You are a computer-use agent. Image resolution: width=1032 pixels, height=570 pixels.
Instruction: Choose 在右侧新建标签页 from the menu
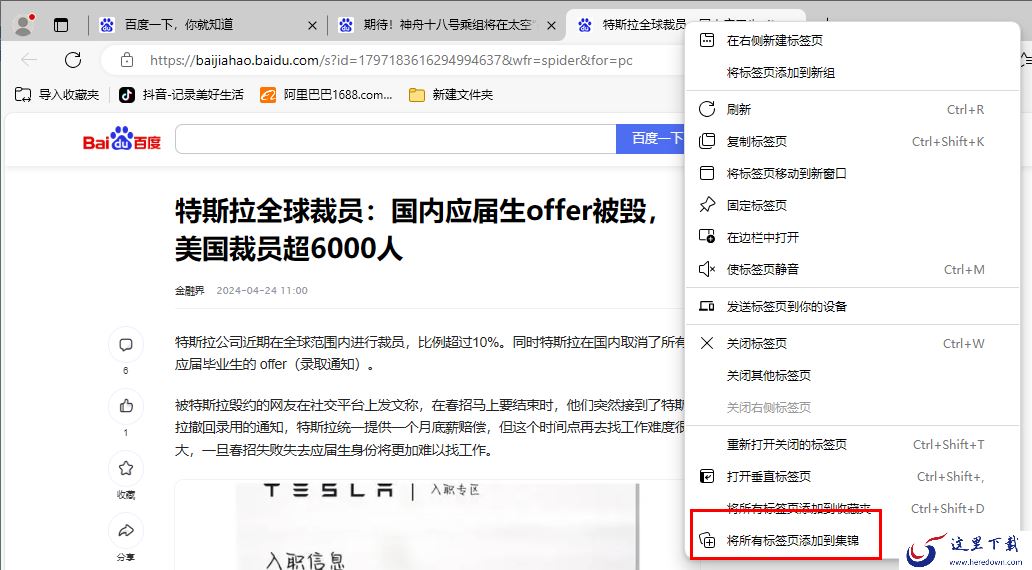click(x=852, y=41)
